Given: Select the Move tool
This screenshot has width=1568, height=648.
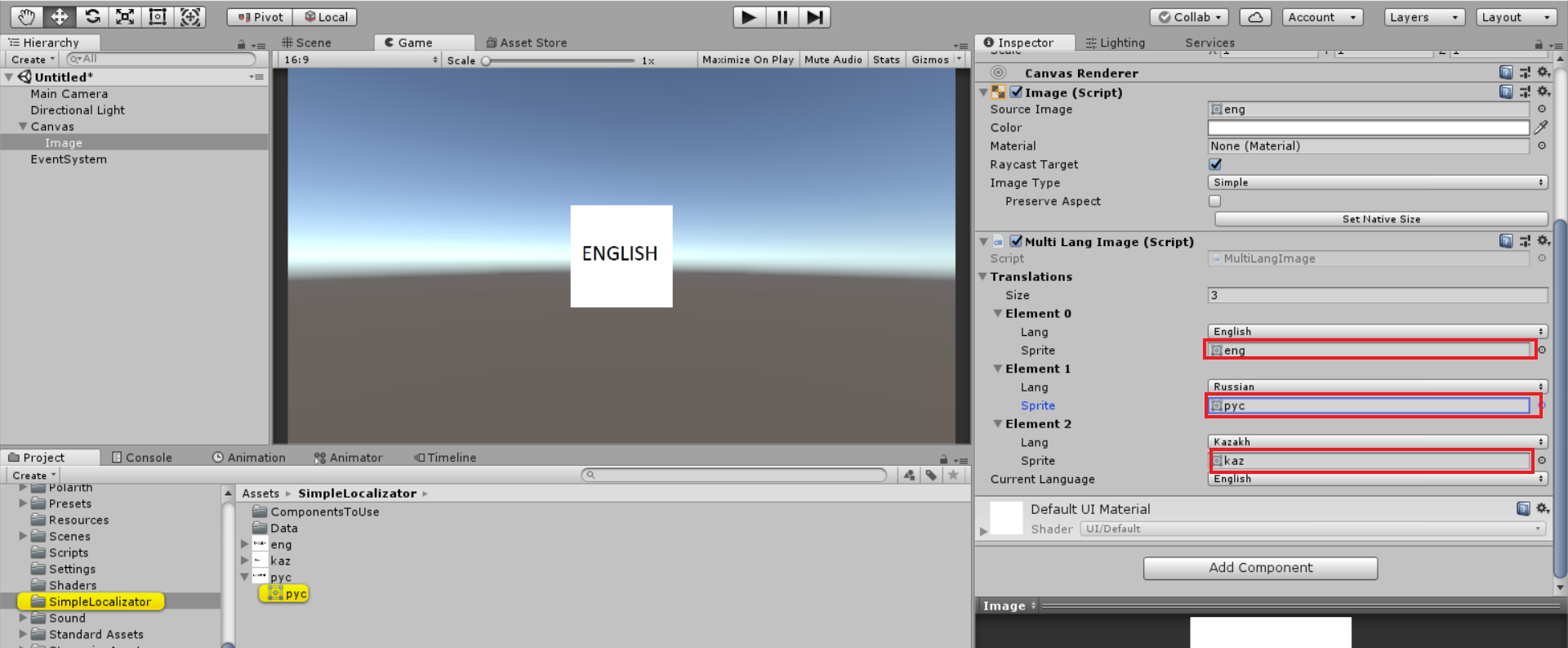Looking at the screenshot, I should pyautogui.click(x=59, y=16).
